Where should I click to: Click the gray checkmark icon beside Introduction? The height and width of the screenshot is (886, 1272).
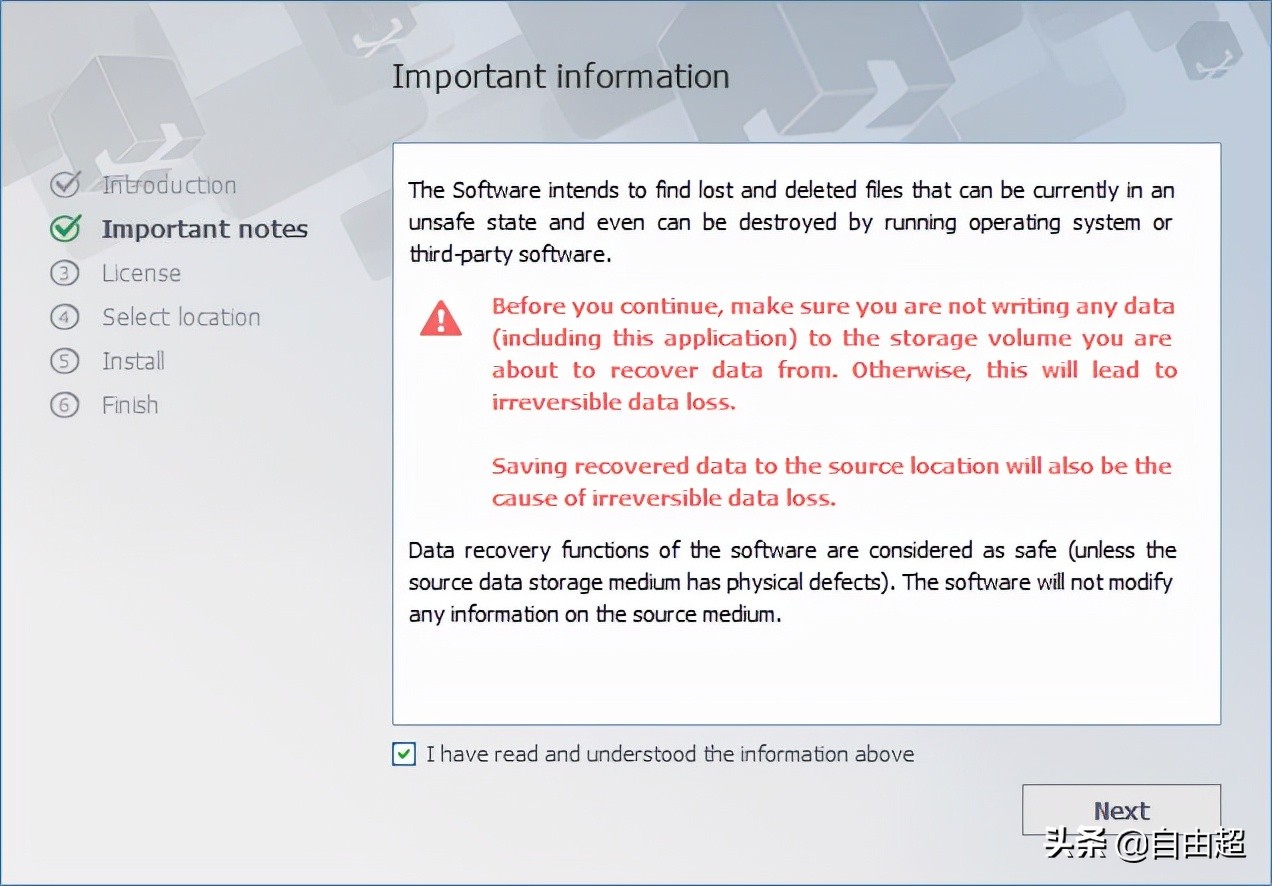(x=65, y=185)
